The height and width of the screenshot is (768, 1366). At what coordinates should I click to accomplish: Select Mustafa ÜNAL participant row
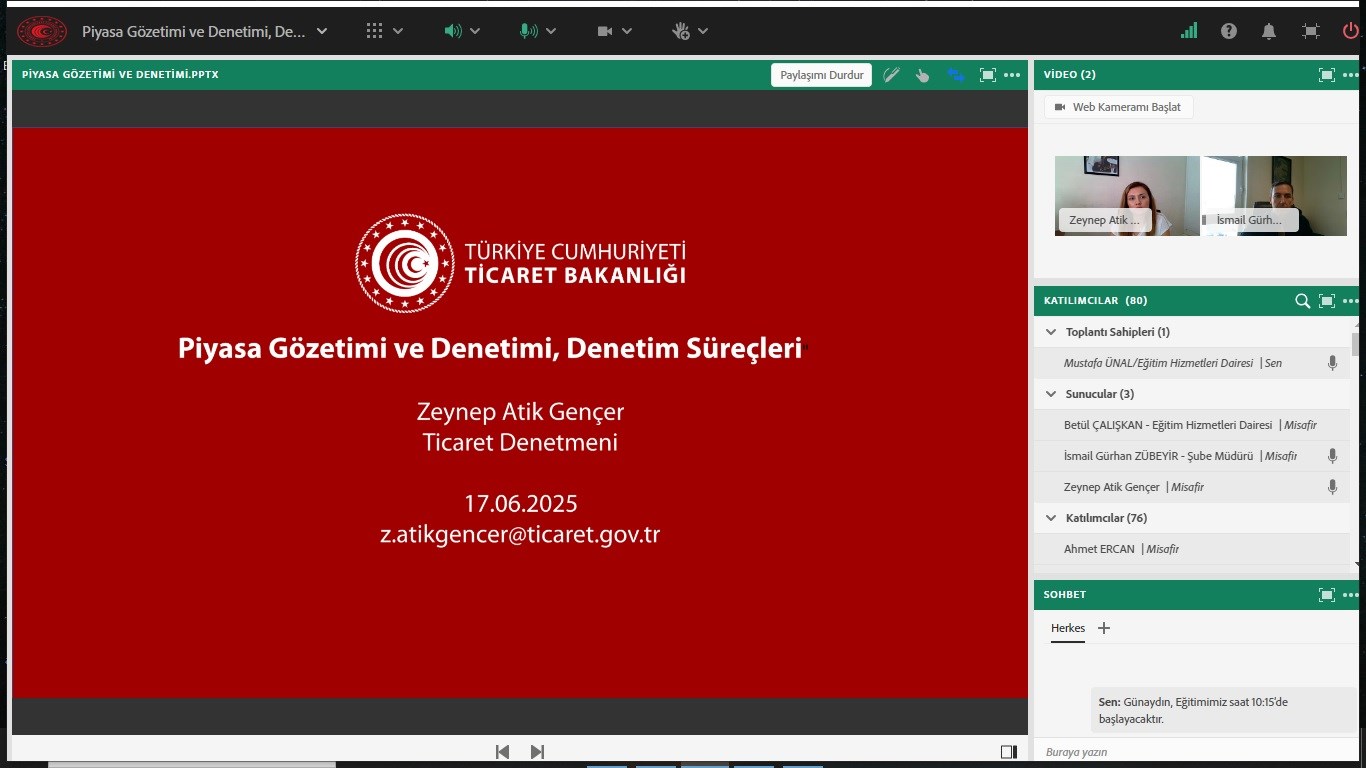point(1192,363)
